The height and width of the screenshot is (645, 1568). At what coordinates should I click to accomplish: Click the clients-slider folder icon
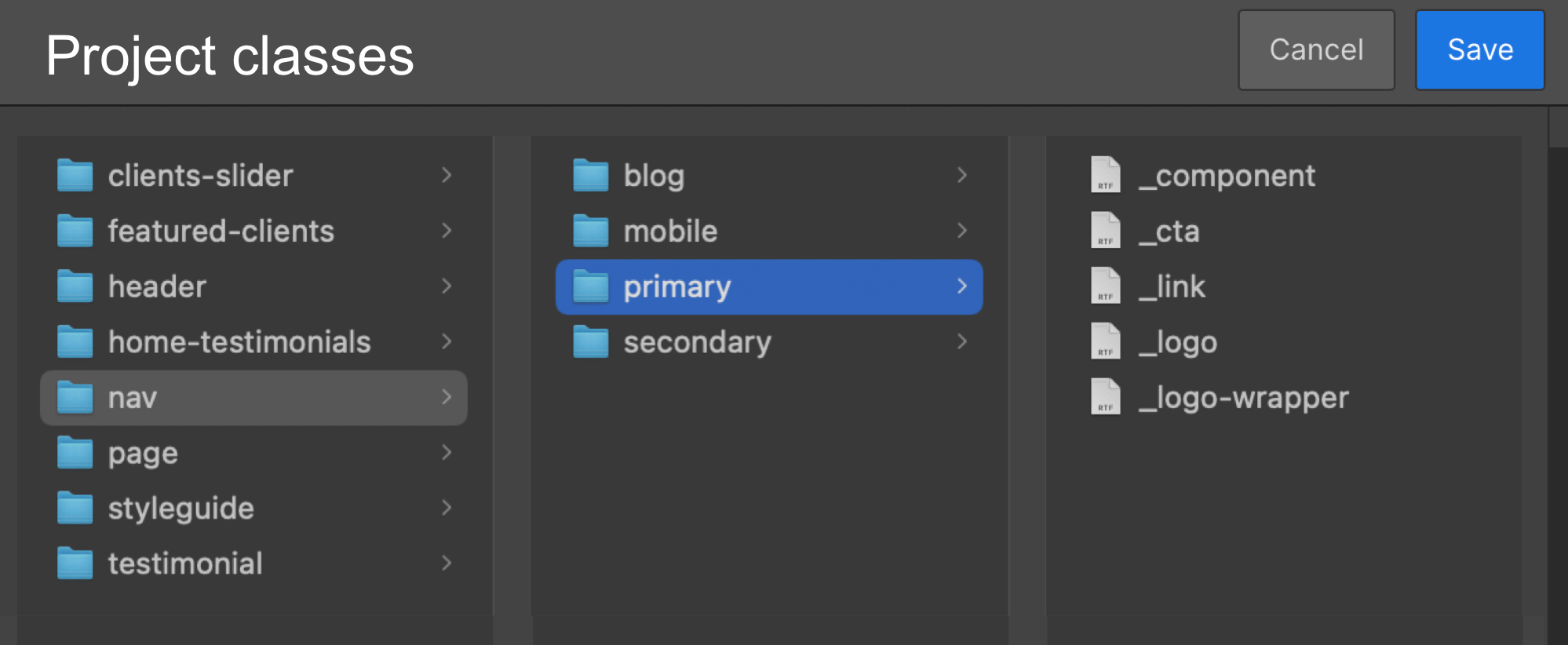[x=75, y=175]
